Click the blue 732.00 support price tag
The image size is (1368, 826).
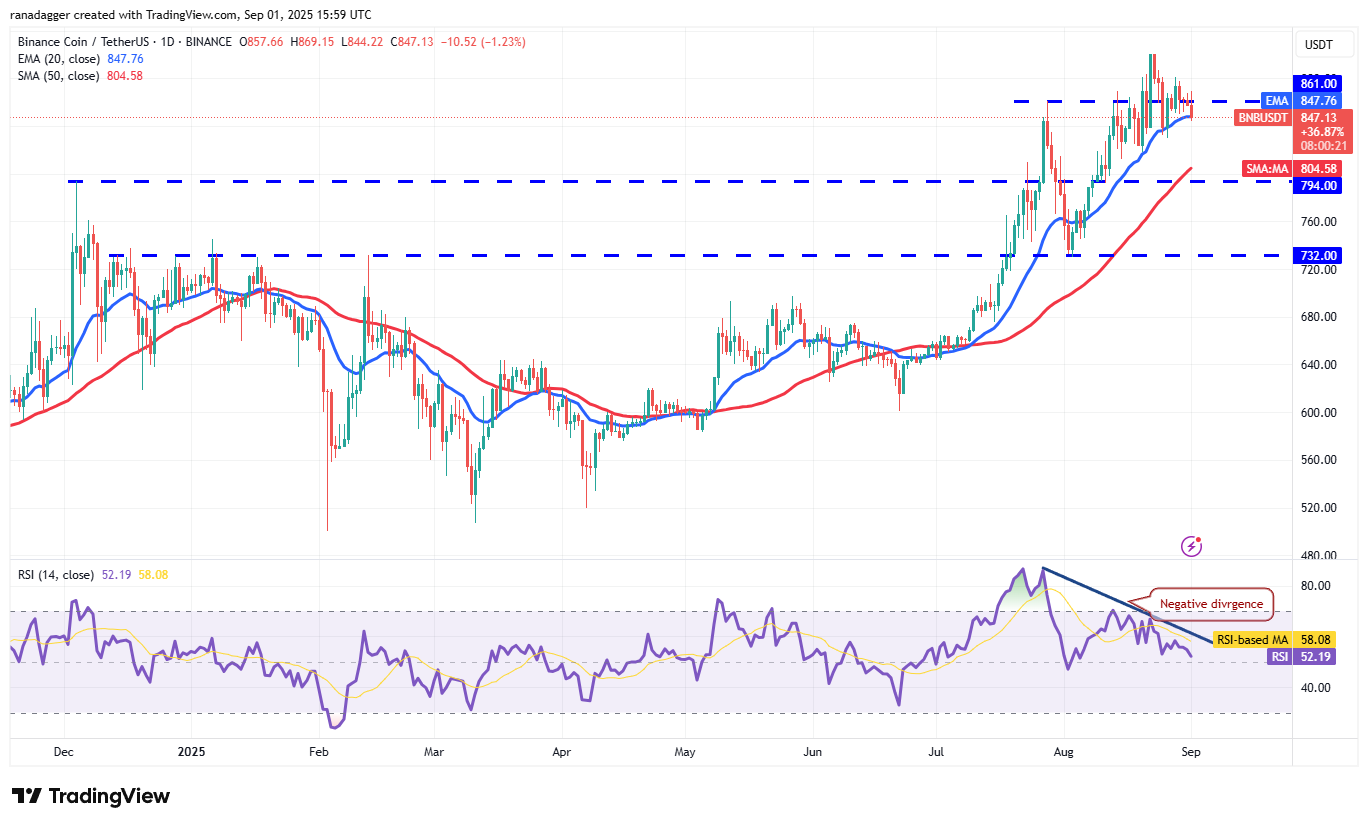1318,255
